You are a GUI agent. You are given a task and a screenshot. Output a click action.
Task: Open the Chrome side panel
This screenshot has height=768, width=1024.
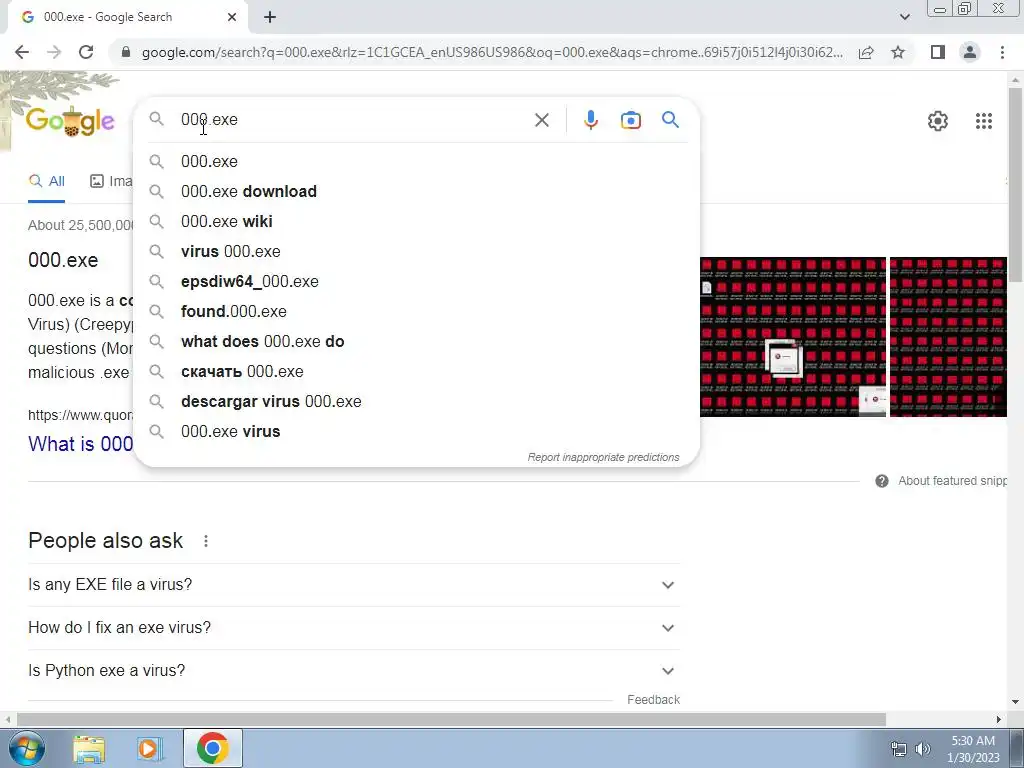[x=938, y=52]
